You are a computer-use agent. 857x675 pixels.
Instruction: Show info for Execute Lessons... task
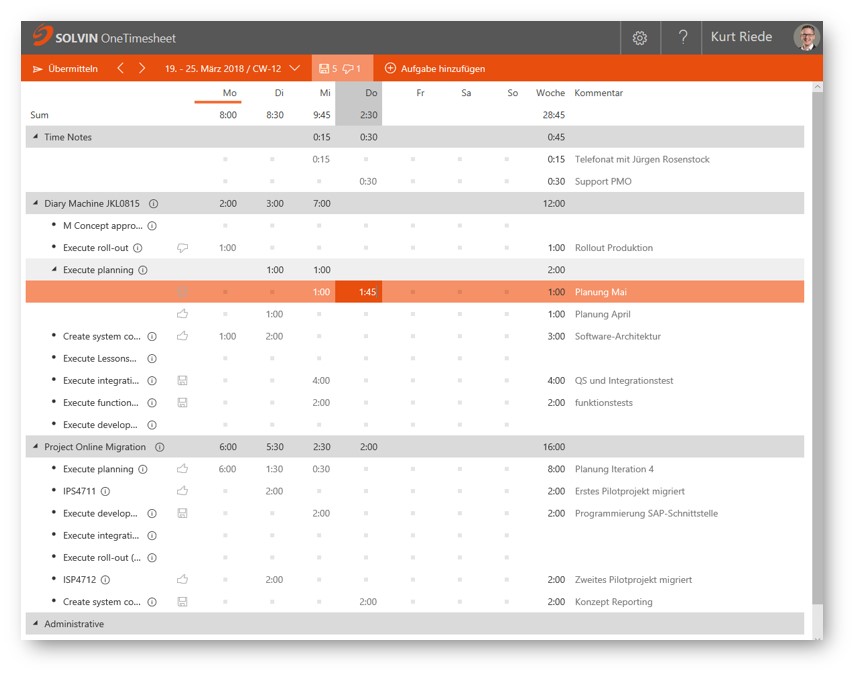[x=152, y=359]
